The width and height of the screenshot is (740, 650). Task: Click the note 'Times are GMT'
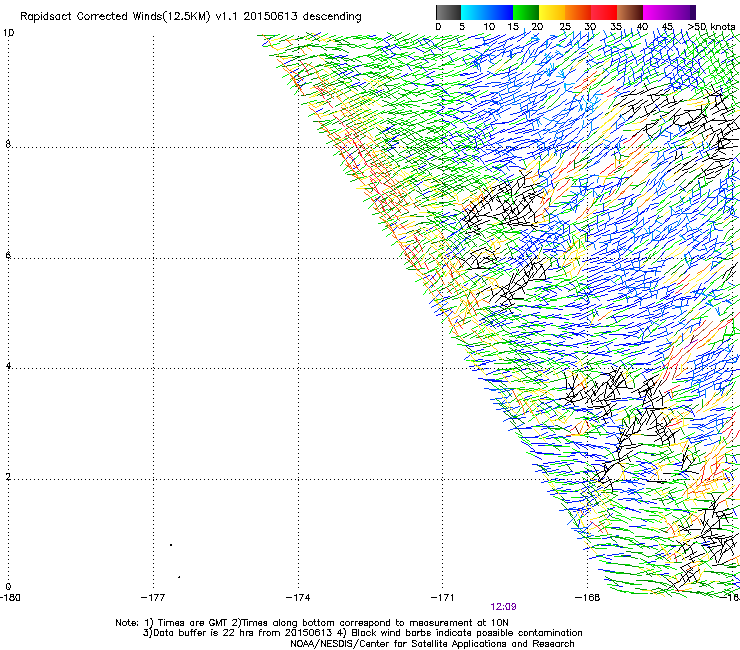(192, 623)
